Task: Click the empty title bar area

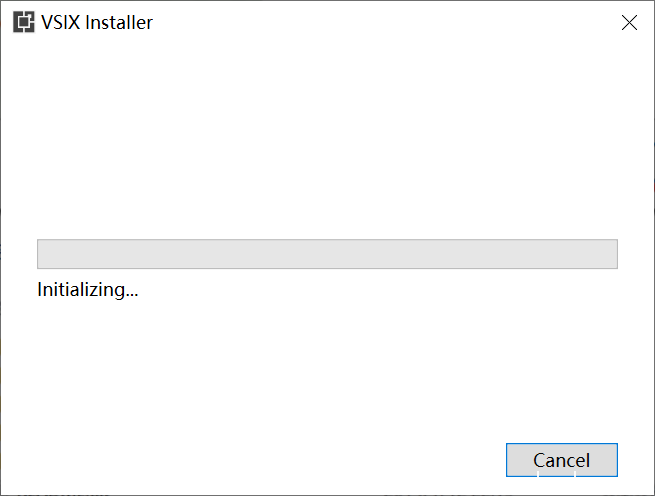Action: pos(380,22)
